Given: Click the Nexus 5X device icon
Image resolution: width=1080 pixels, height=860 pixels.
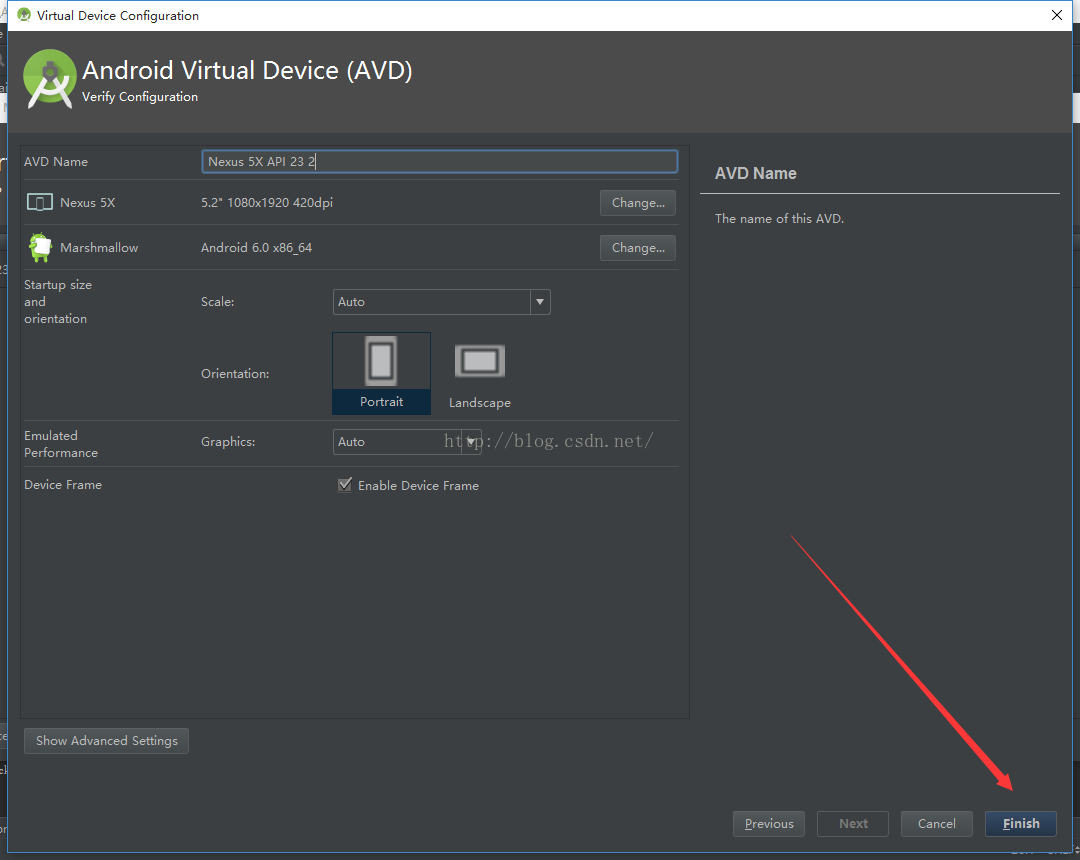Looking at the screenshot, I should pyautogui.click(x=39, y=202).
